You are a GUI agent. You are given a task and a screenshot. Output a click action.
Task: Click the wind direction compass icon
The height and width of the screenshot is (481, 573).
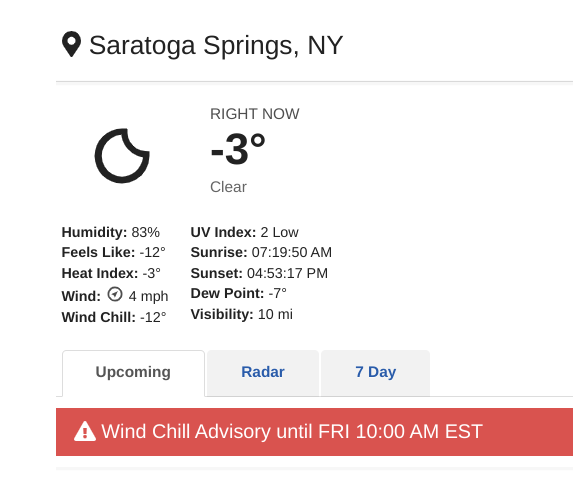tap(115, 294)
